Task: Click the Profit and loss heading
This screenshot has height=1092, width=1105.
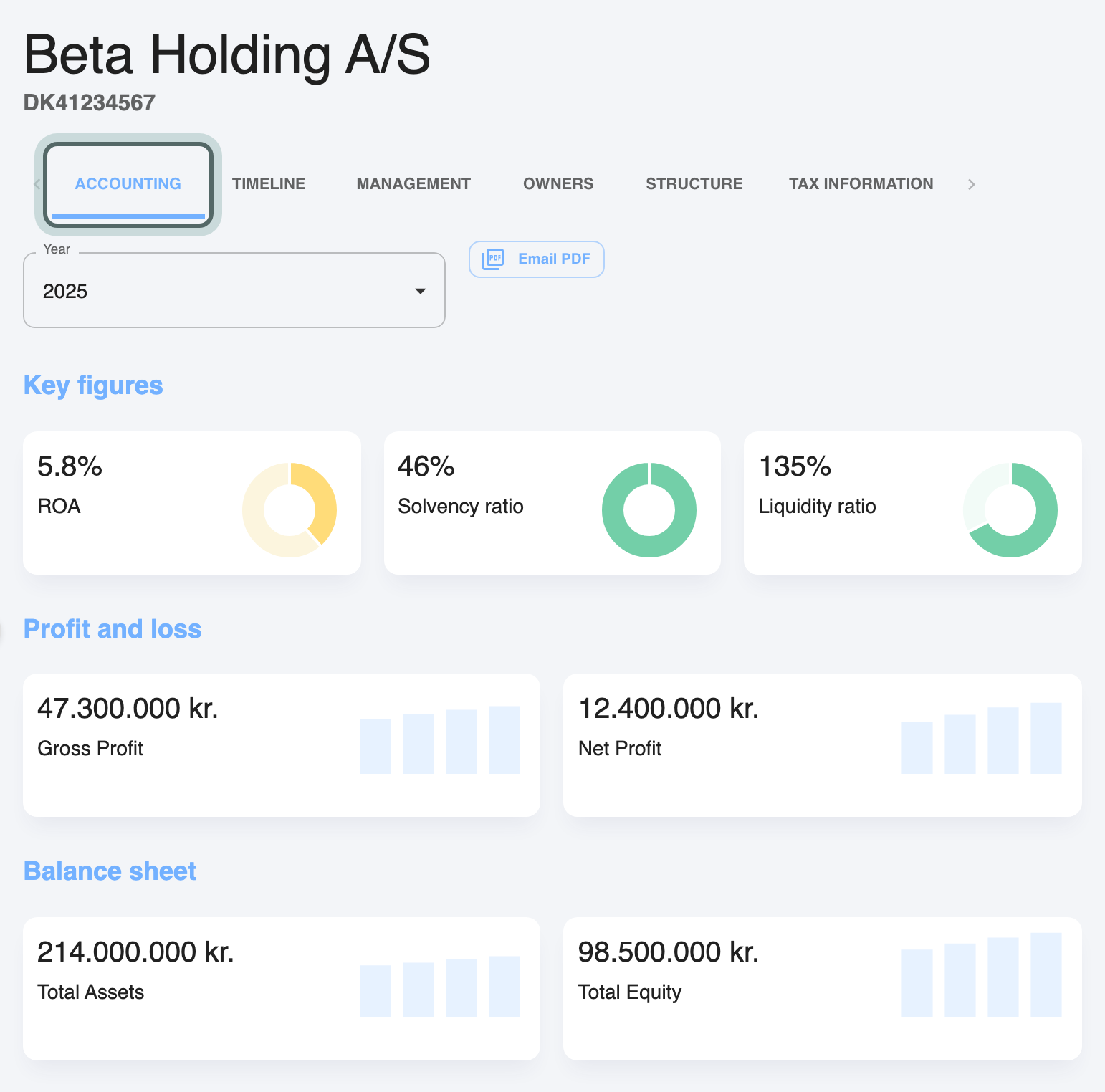Action: tap(113, 629)
